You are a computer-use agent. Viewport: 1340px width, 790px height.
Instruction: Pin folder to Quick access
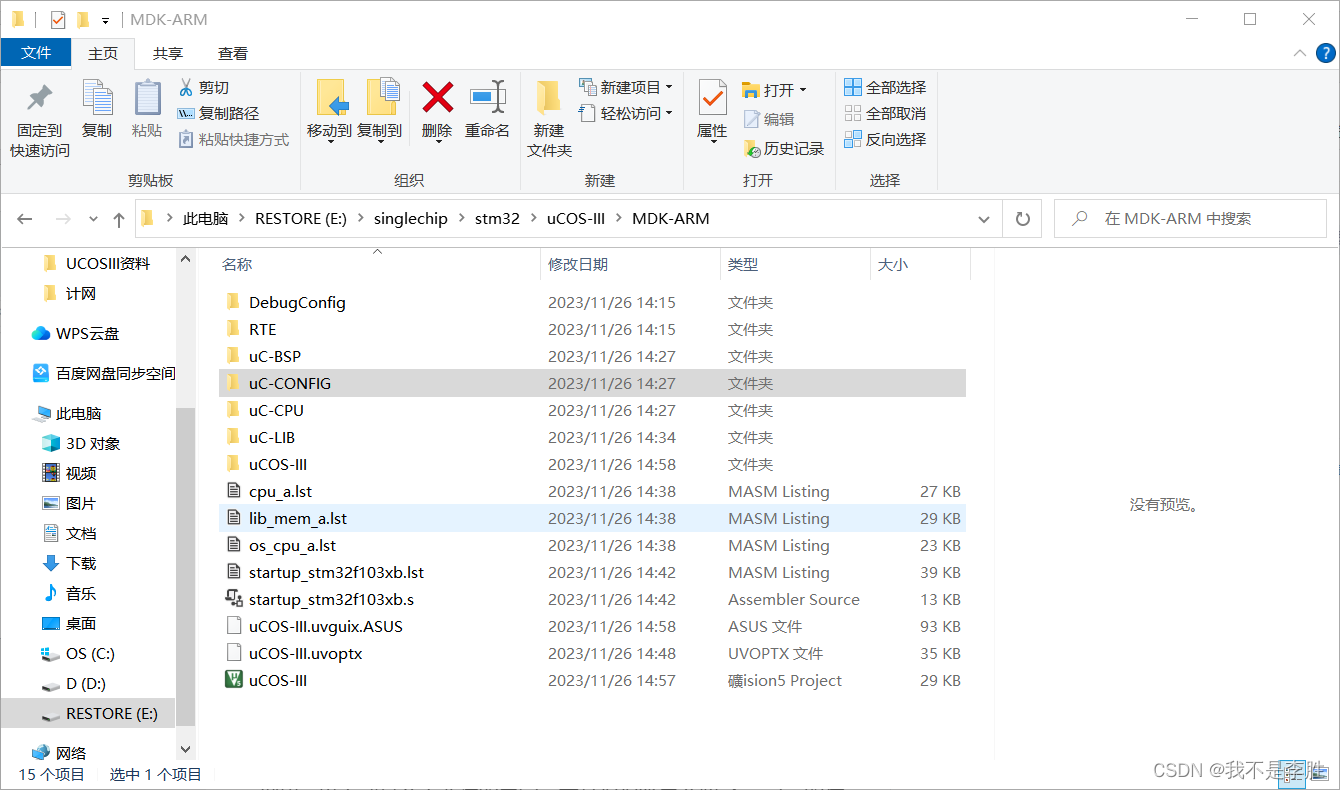point(40,120)
